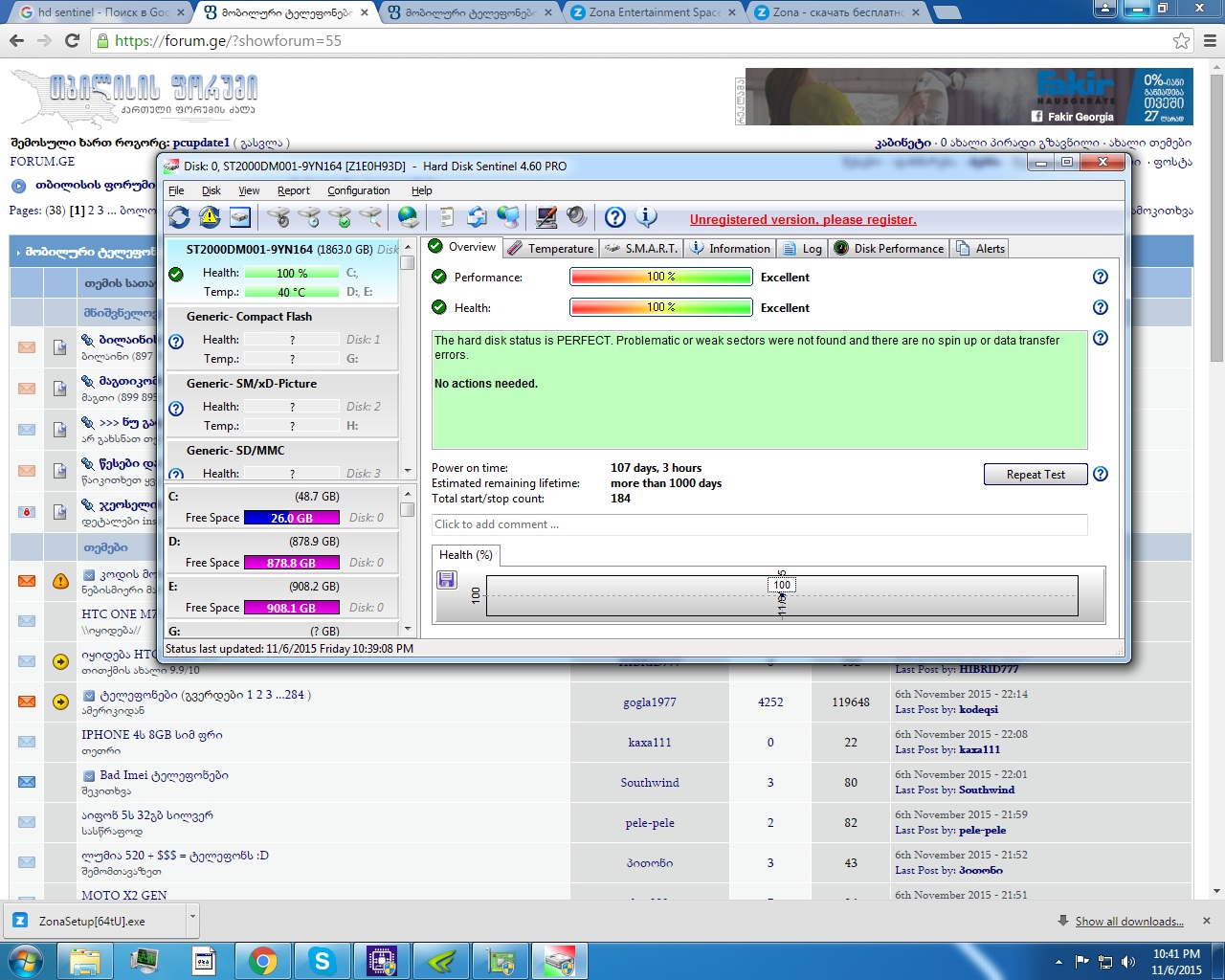Switch to the S.M.A.R.T. tab
Image resolution: width=1225 pixels, height=980 pixels.
(641, 249)
